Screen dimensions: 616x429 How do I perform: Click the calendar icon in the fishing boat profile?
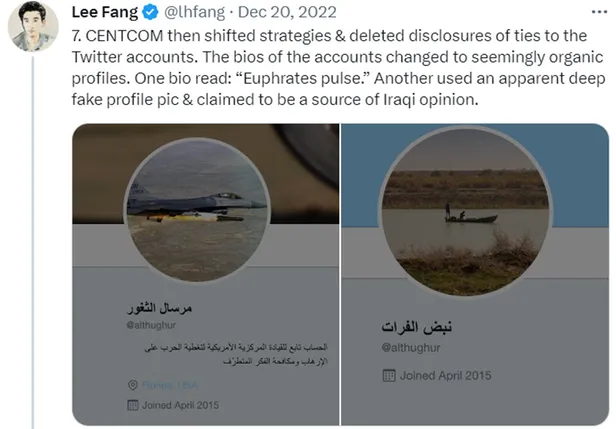point(388,375)
